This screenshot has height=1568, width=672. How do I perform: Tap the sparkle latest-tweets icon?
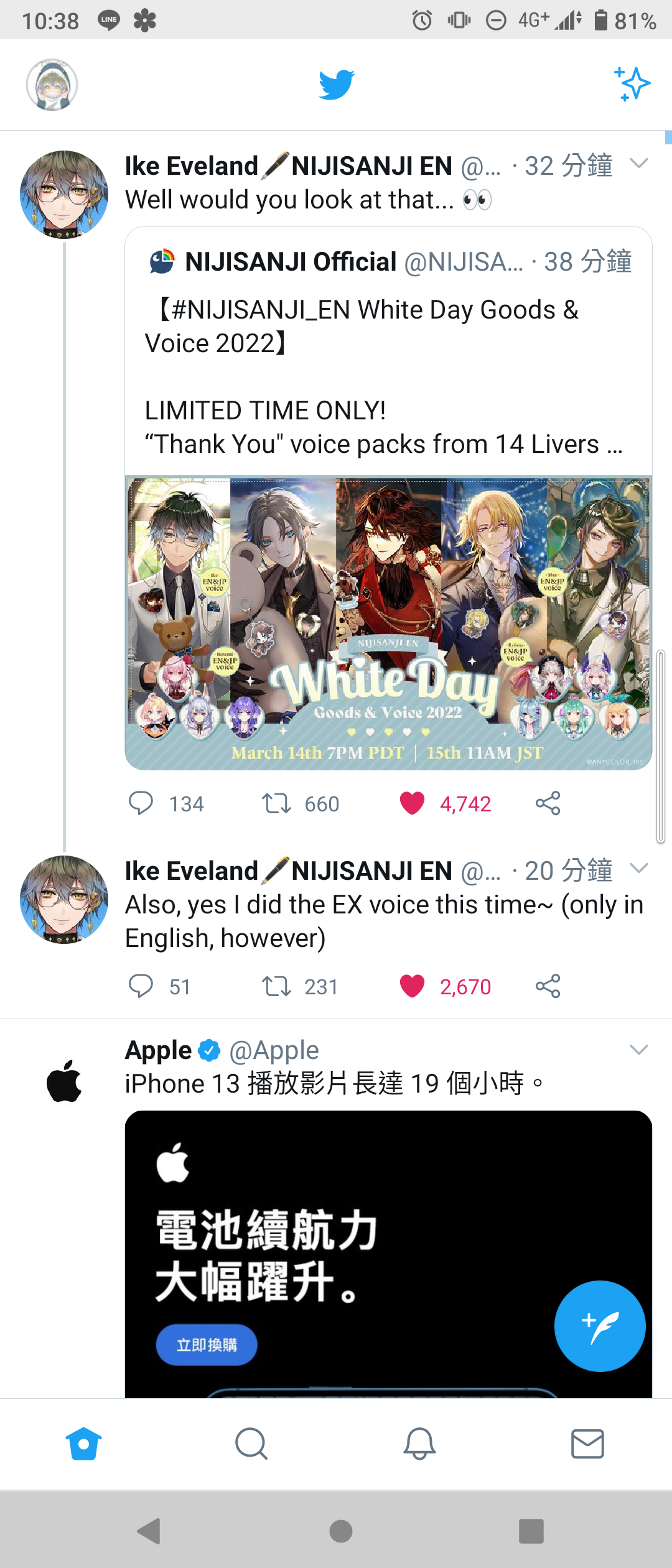click(632, 84)
